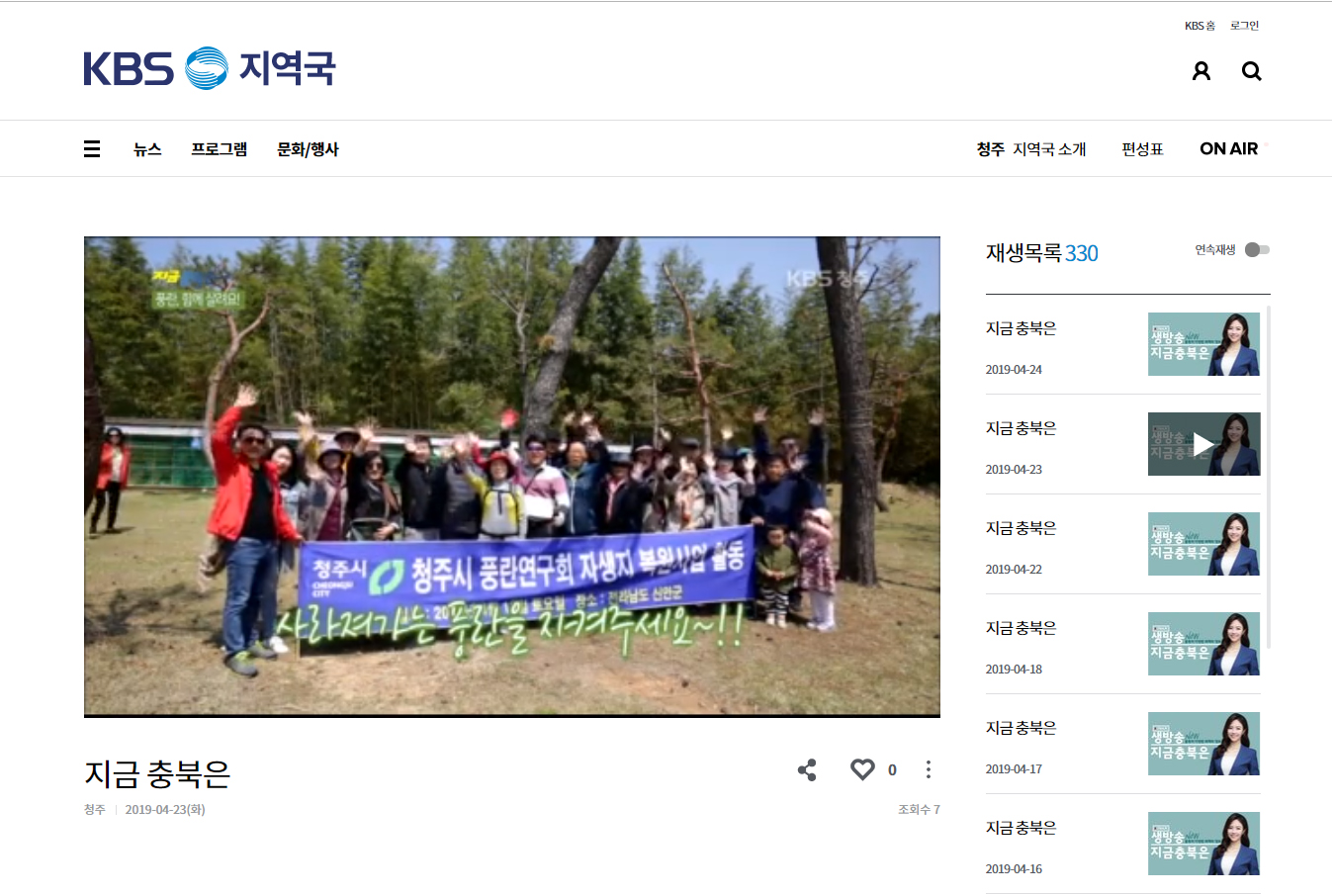The width and height of the screenshot is (1332, 896).
Task: Toggle the 연속재생 switch
Action: (1257, 250)
